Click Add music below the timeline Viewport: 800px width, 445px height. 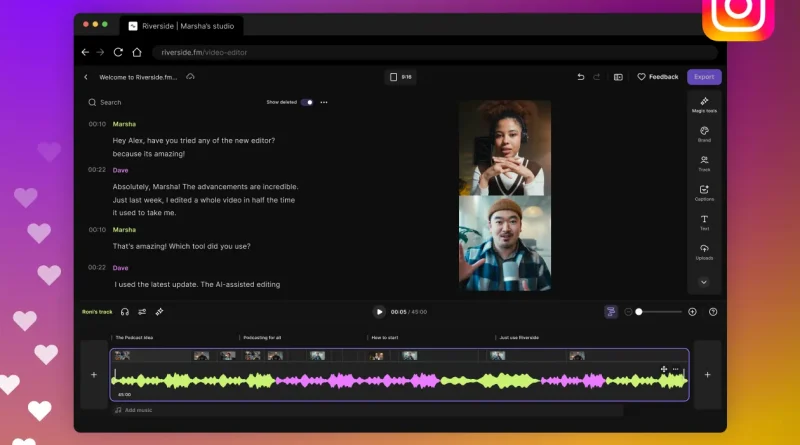[x=134, y=410]
